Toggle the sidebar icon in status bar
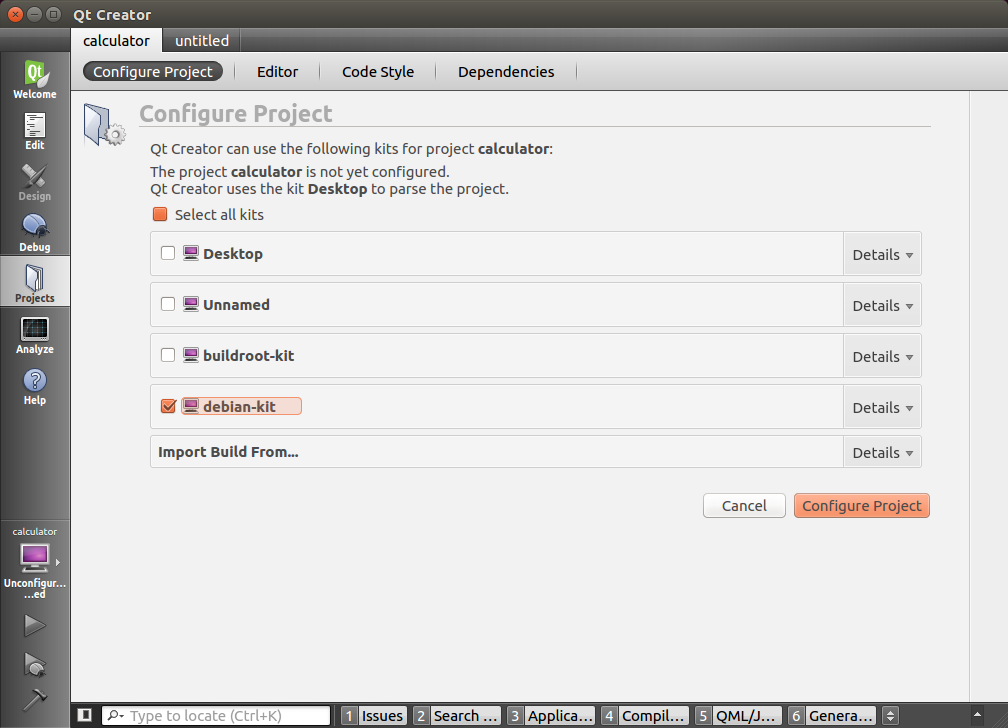 click(85, 715)
